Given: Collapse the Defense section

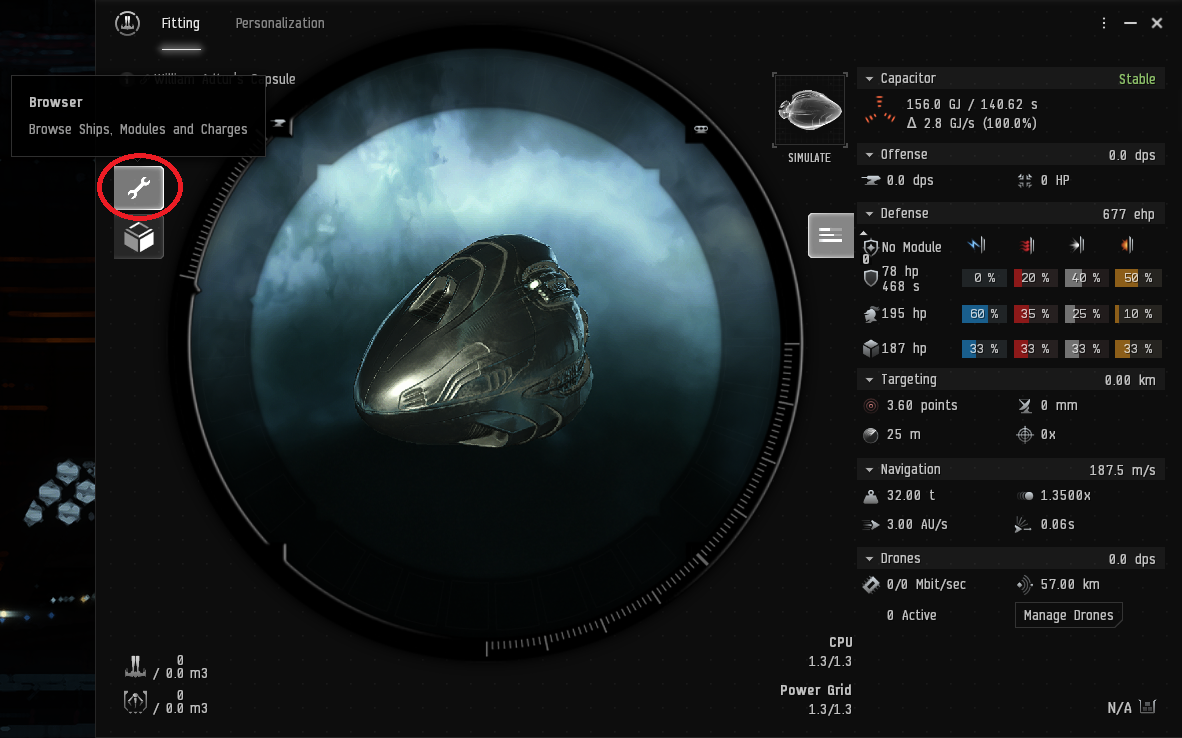Looking at the screenshot, I should coord(869,214).
